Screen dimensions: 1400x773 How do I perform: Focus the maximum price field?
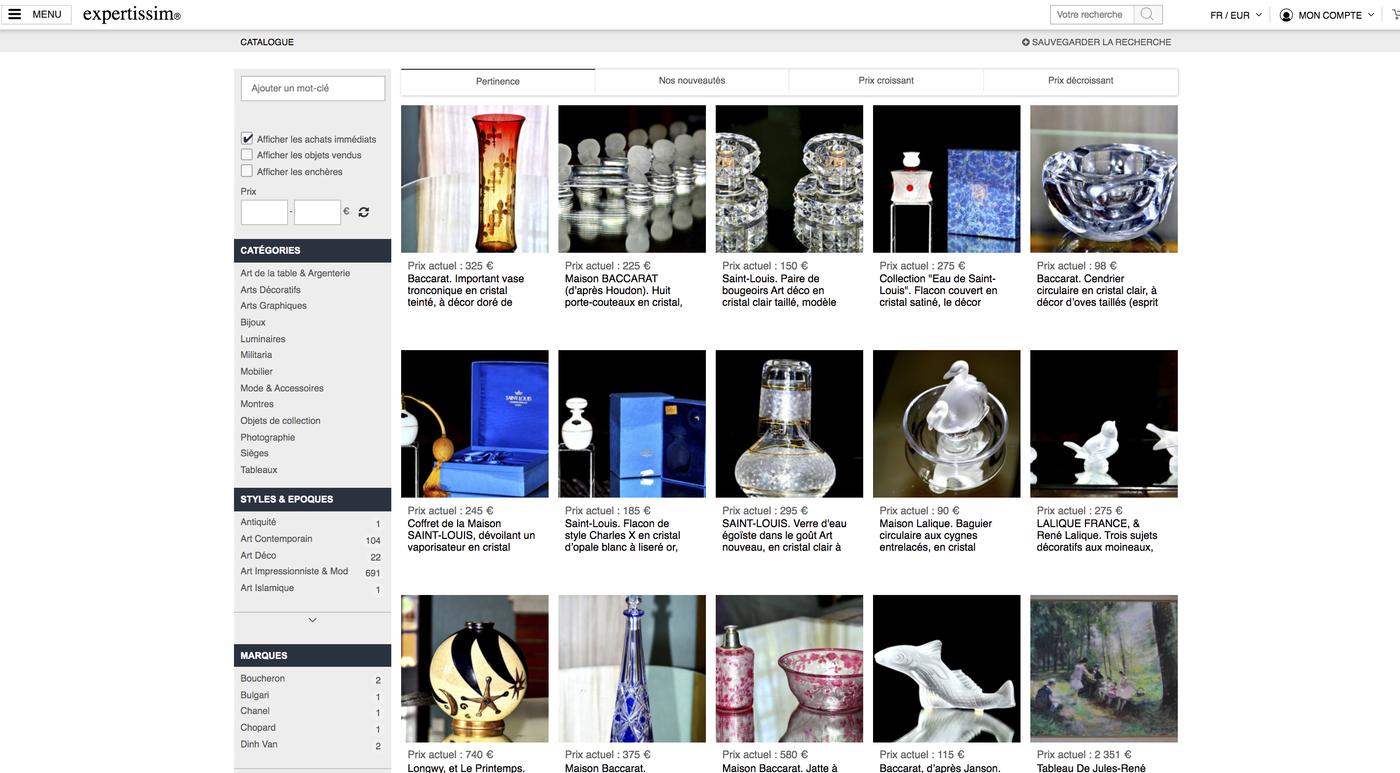(317, 212)
